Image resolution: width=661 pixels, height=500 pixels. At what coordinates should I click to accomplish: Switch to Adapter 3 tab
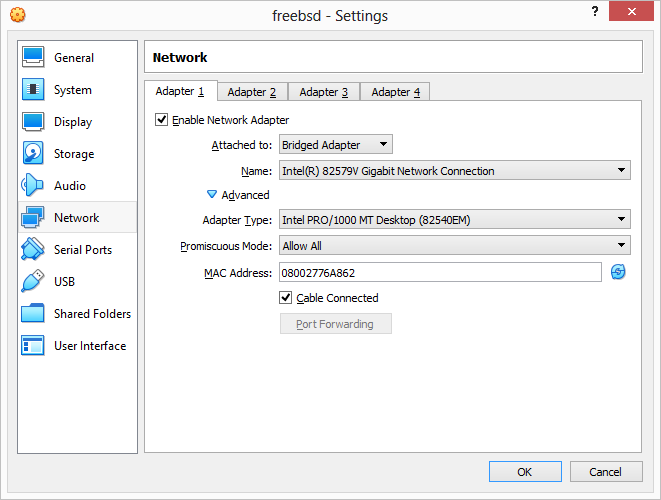click(x=324, y=92)
